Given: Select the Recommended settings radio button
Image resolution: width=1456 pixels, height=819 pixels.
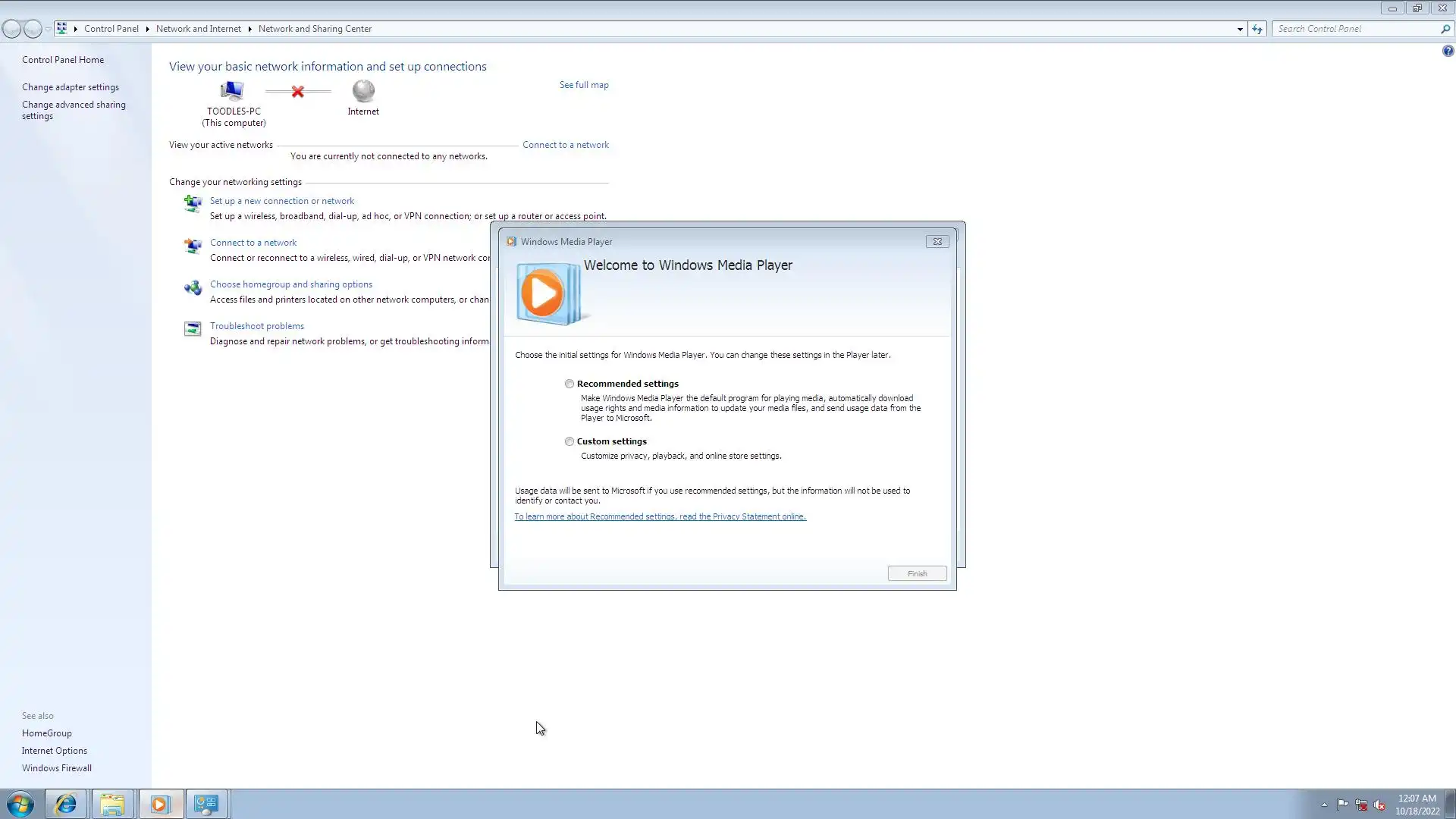Looking at the screenshot, I should pos(570,384).
